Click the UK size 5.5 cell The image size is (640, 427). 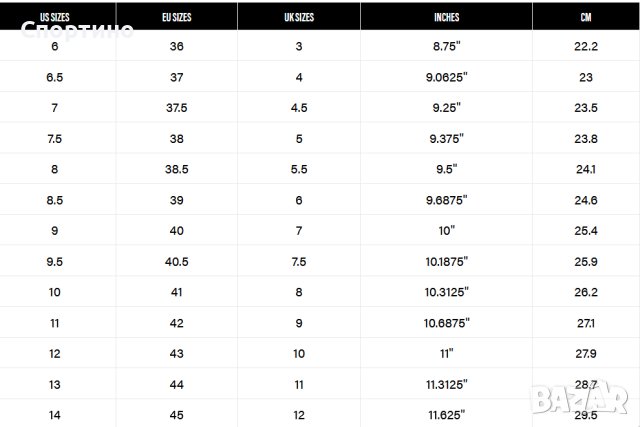[x=298, y=169]
